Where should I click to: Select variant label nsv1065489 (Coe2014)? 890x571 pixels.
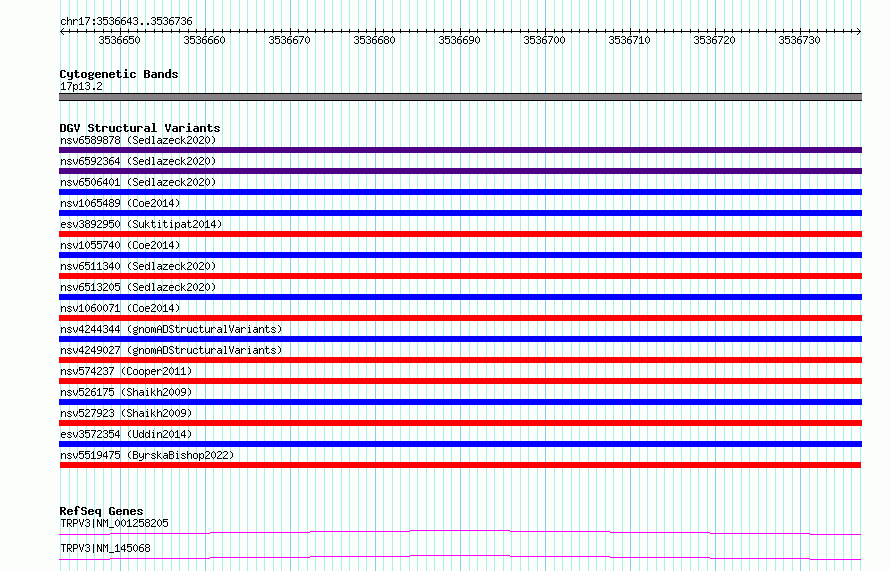pos(120,203)
